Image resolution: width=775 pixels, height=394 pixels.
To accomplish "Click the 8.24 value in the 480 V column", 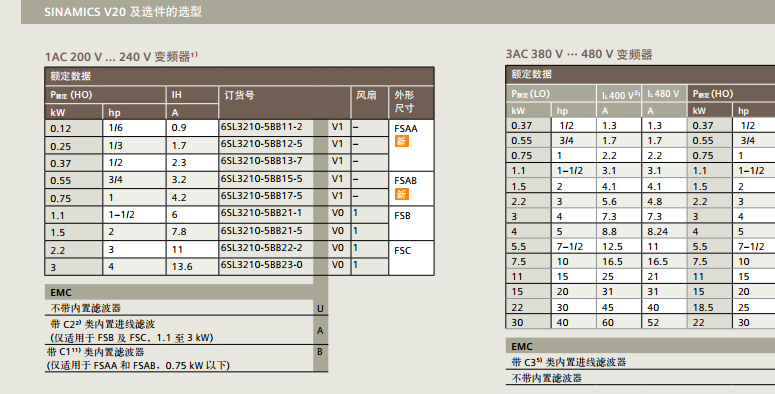I will 657,231.
